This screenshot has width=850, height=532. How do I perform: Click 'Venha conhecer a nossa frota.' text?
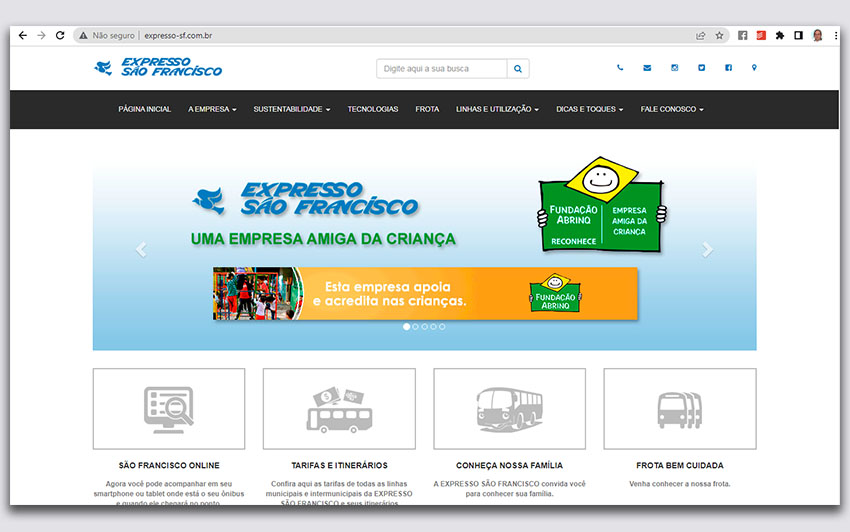680,484
